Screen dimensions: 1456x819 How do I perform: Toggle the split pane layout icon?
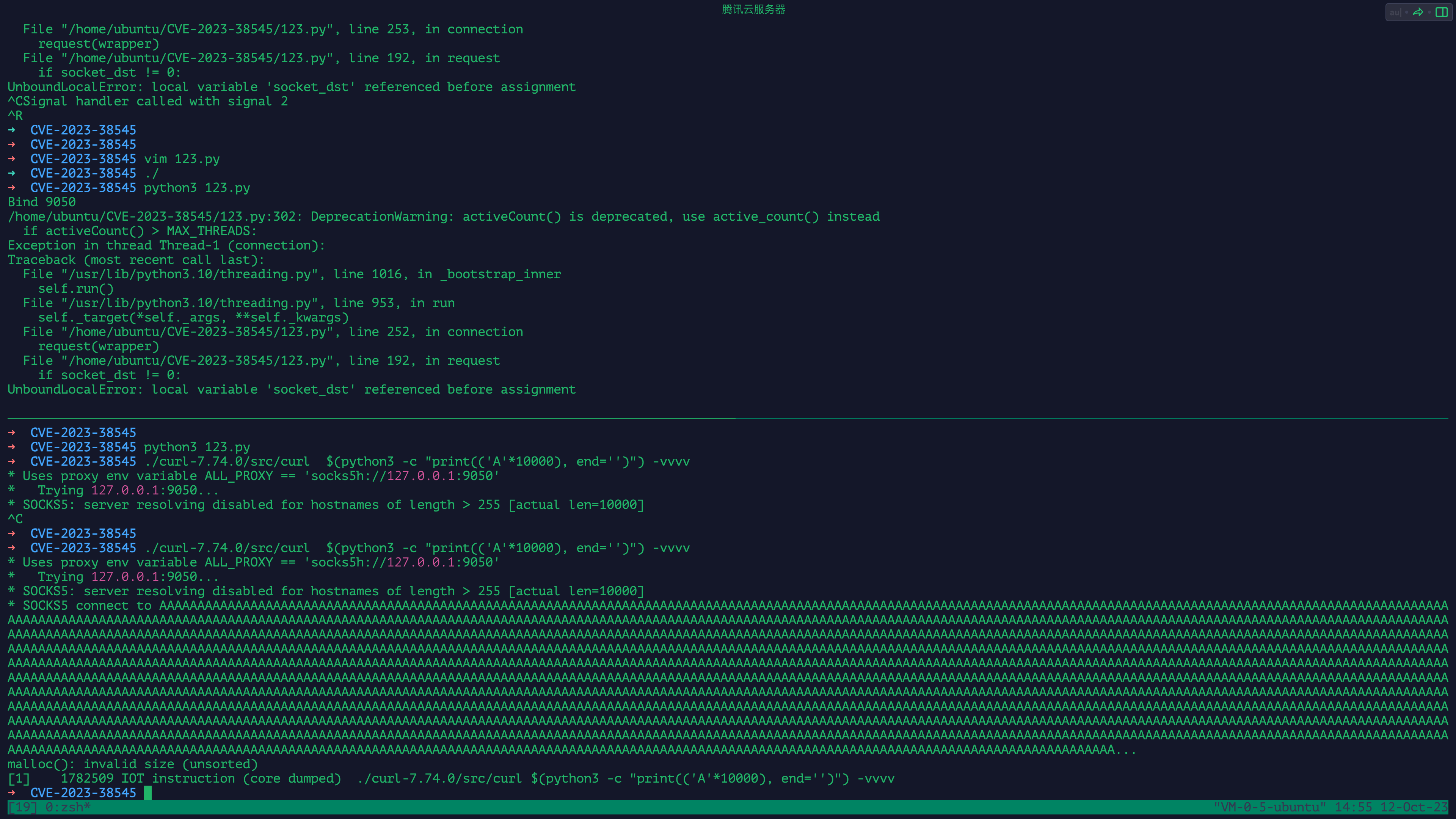(x=1441, y=13)
